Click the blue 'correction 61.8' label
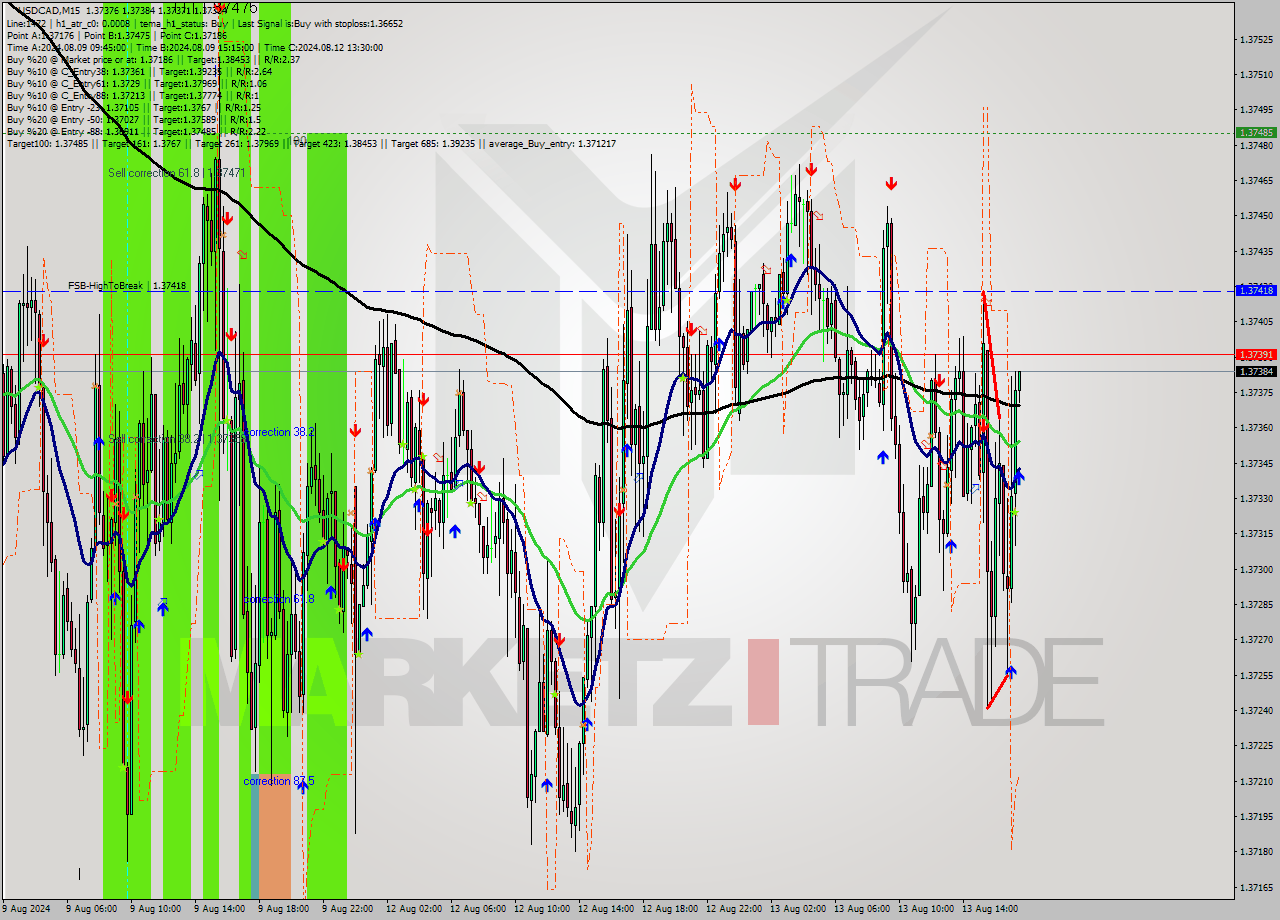Screen dimensions: 1280x920 279,599
